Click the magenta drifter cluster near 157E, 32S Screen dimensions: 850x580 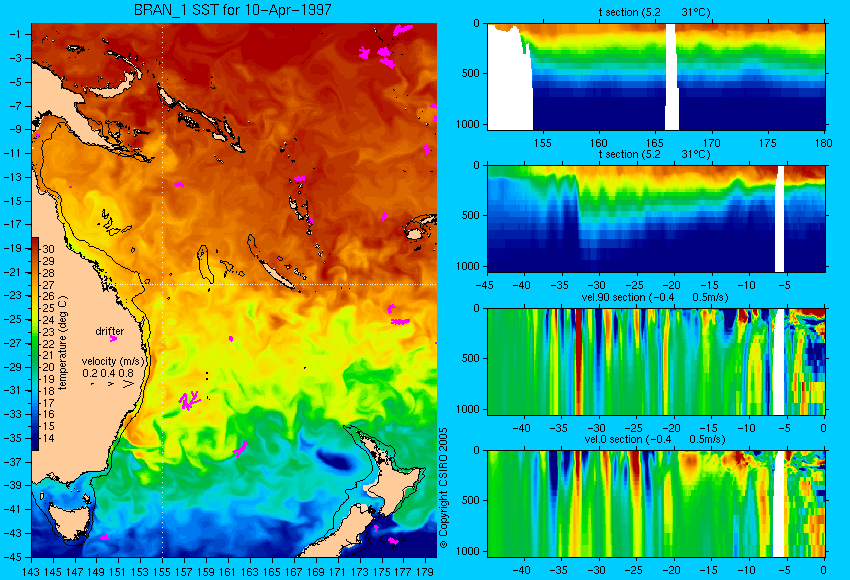click(189, 400)
